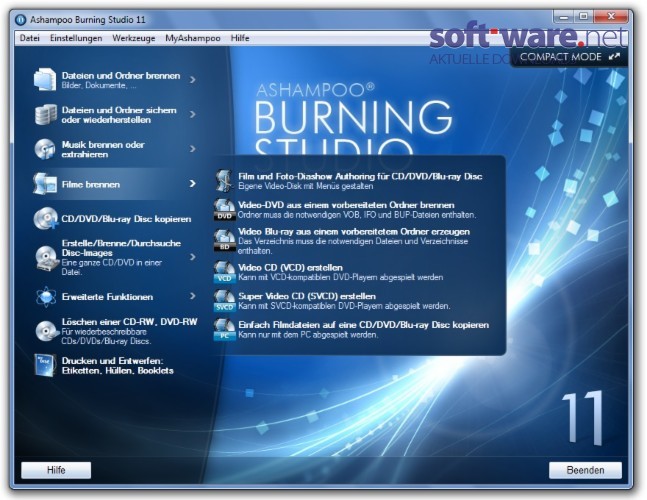Click the Film und Foto-Diashow Authoring icon
This screenshot has width=647, height=500.
point(225,181)
